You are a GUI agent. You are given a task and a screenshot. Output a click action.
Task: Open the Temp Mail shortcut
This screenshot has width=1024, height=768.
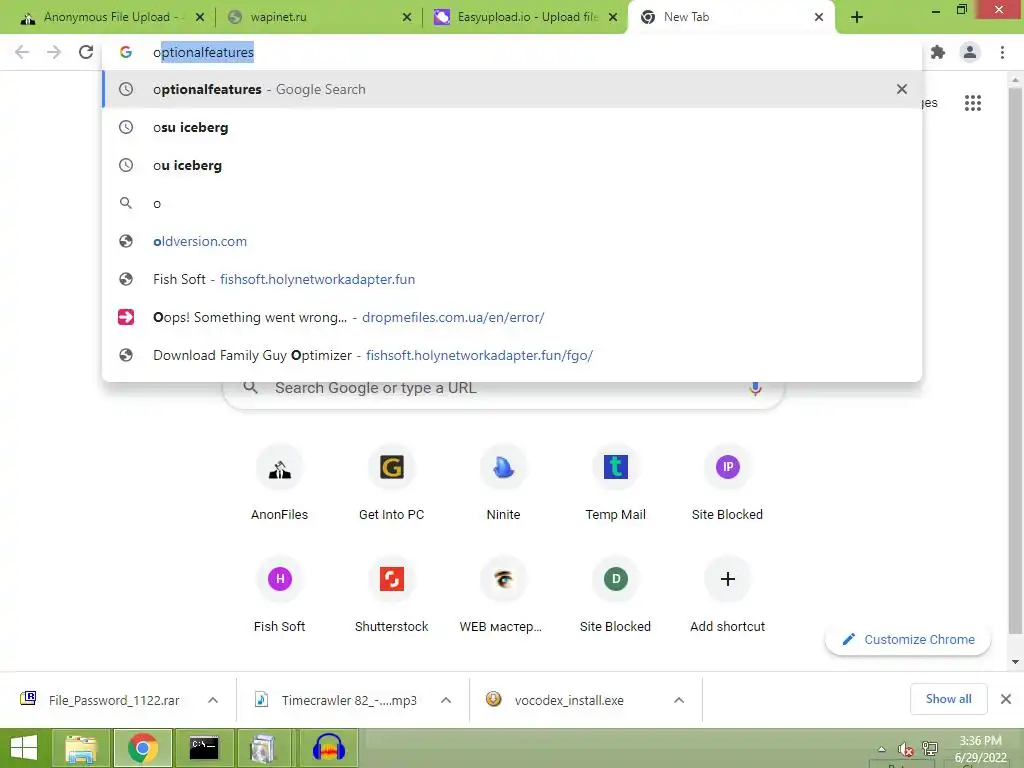click(615, 484)
